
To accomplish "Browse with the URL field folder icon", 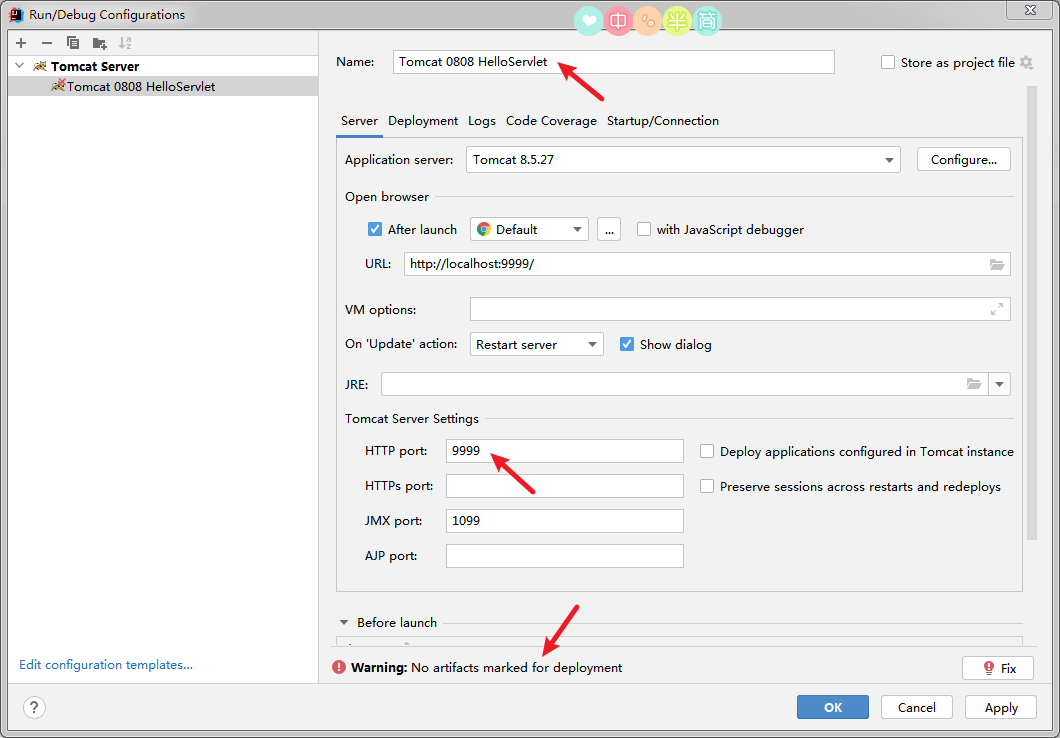I will (997, 264).
